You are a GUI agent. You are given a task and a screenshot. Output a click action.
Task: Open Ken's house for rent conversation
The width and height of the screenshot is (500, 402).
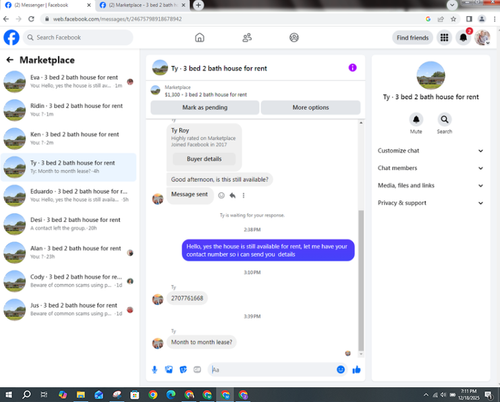tap(68, 139)
